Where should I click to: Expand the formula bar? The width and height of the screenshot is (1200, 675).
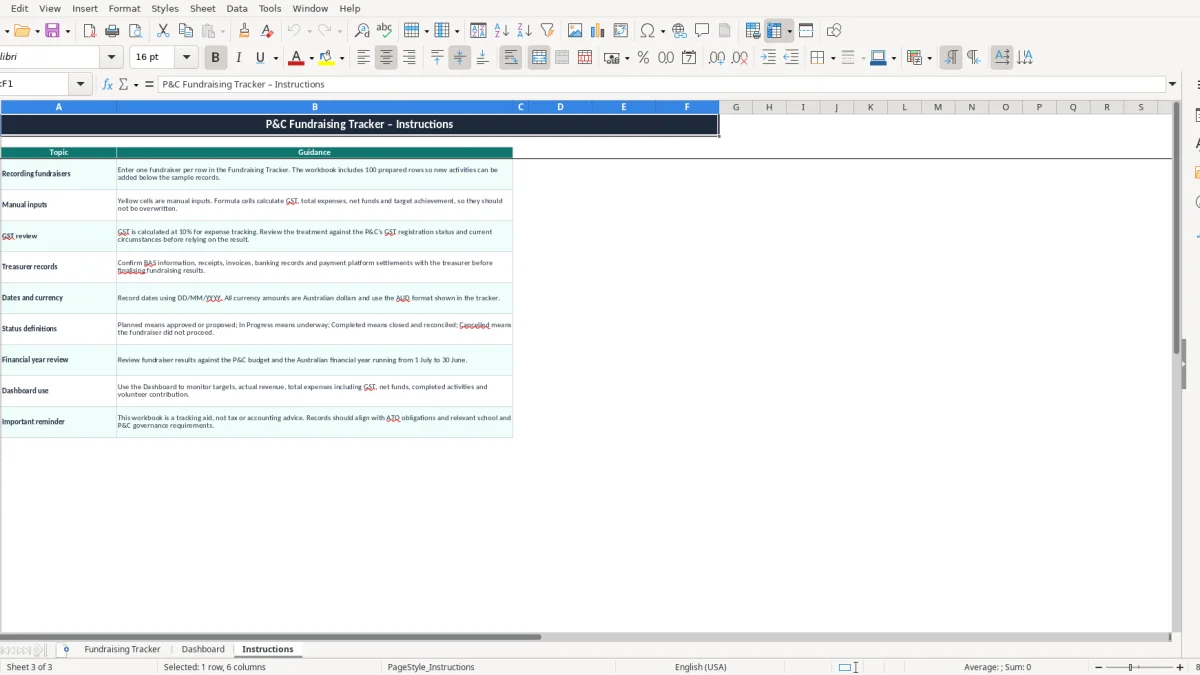[x=1173, y=85]
